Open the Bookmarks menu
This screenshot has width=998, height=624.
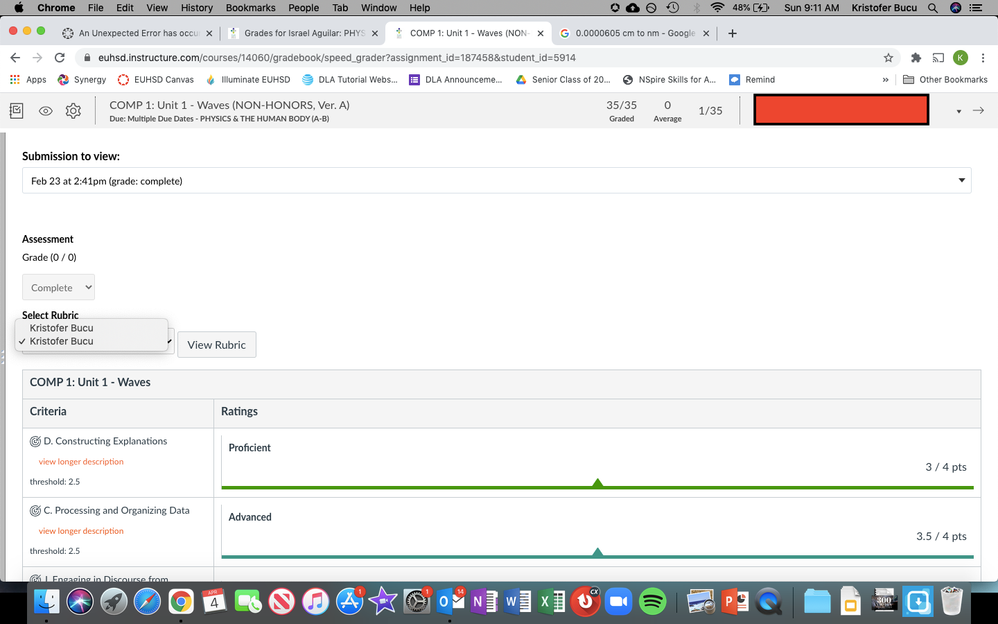click(250, 7)
